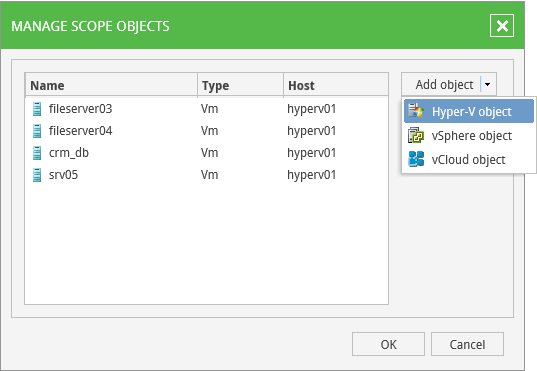This screenshot has width=537, height=371.
Task: Select the srv05 hyperv01 host cell
Action: click(x=311, y=175)
